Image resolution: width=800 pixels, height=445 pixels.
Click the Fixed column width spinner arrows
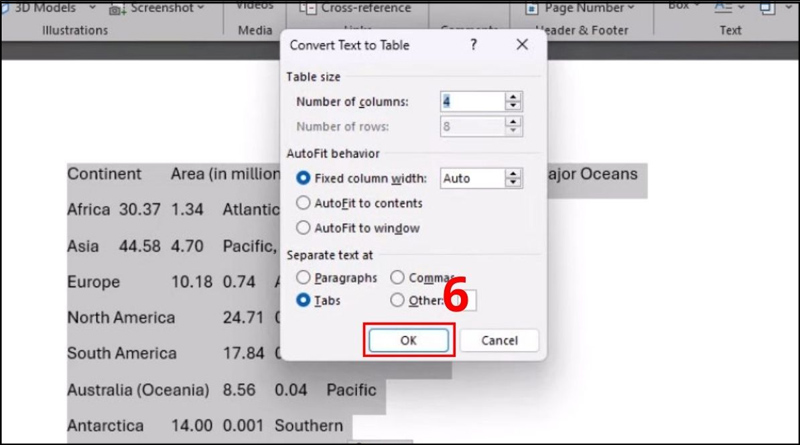[513, 178]
